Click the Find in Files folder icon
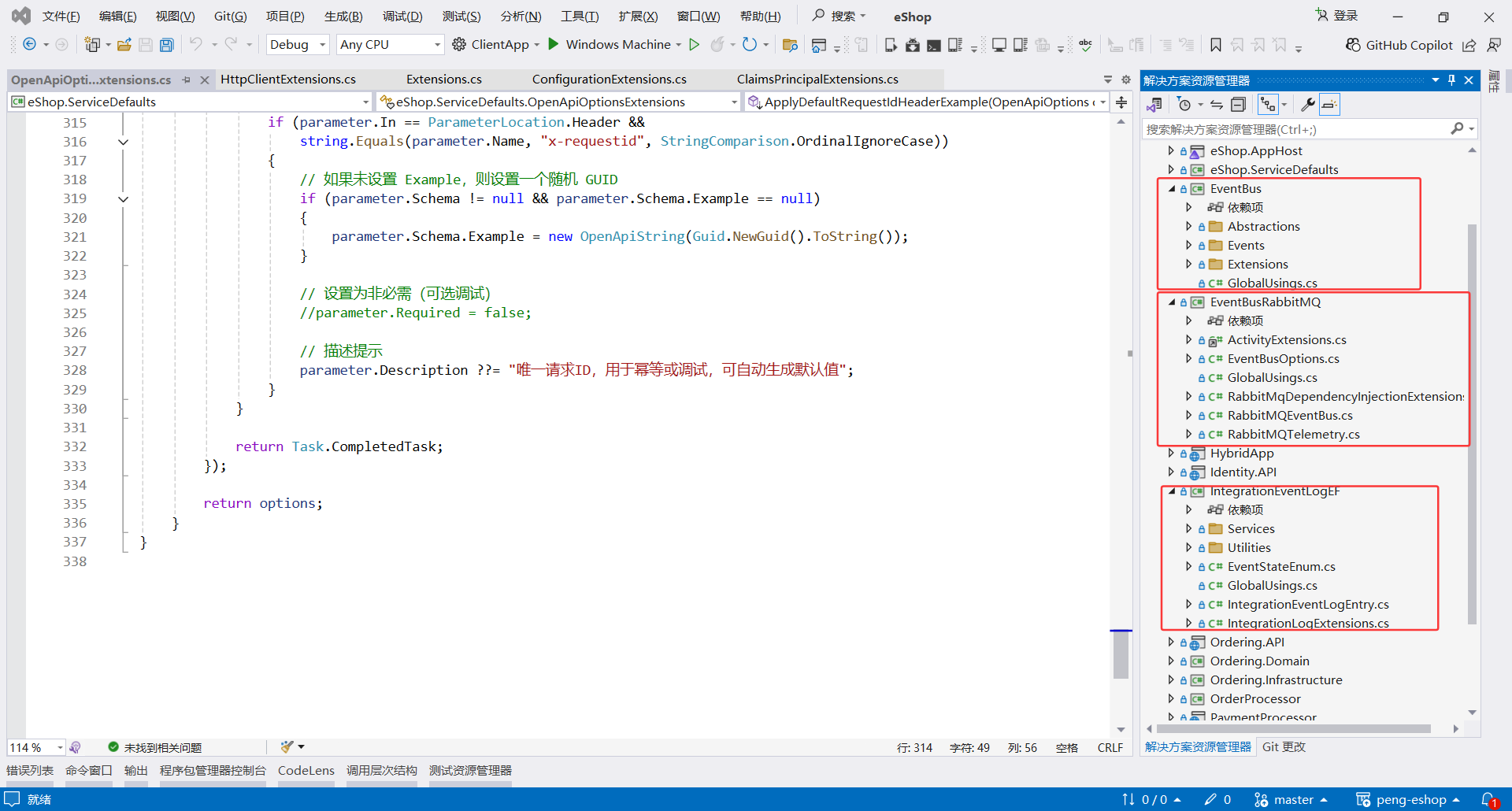This screenshot has width=1512, height=811. (x=790, y=45)
